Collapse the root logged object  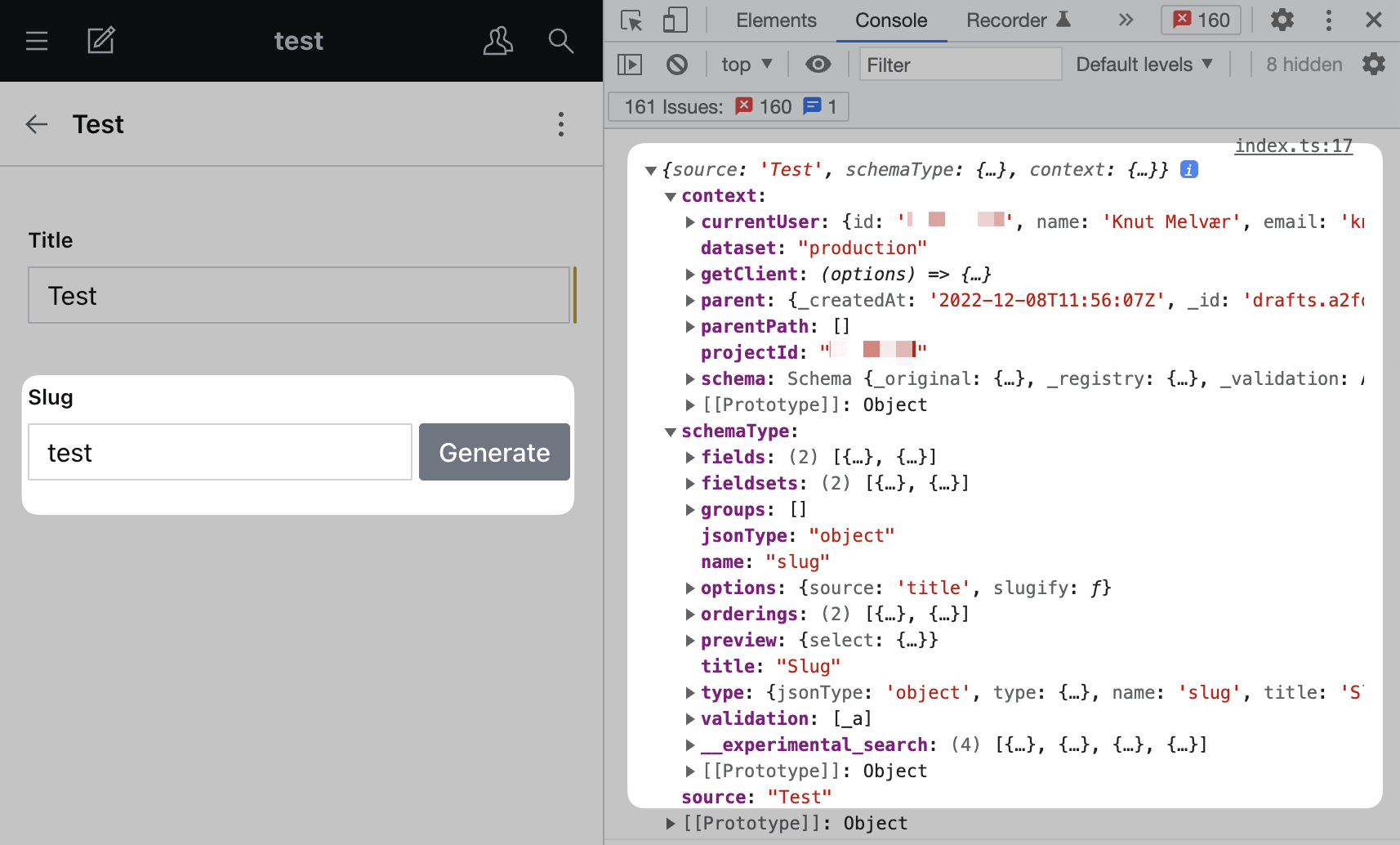(651, 170)
